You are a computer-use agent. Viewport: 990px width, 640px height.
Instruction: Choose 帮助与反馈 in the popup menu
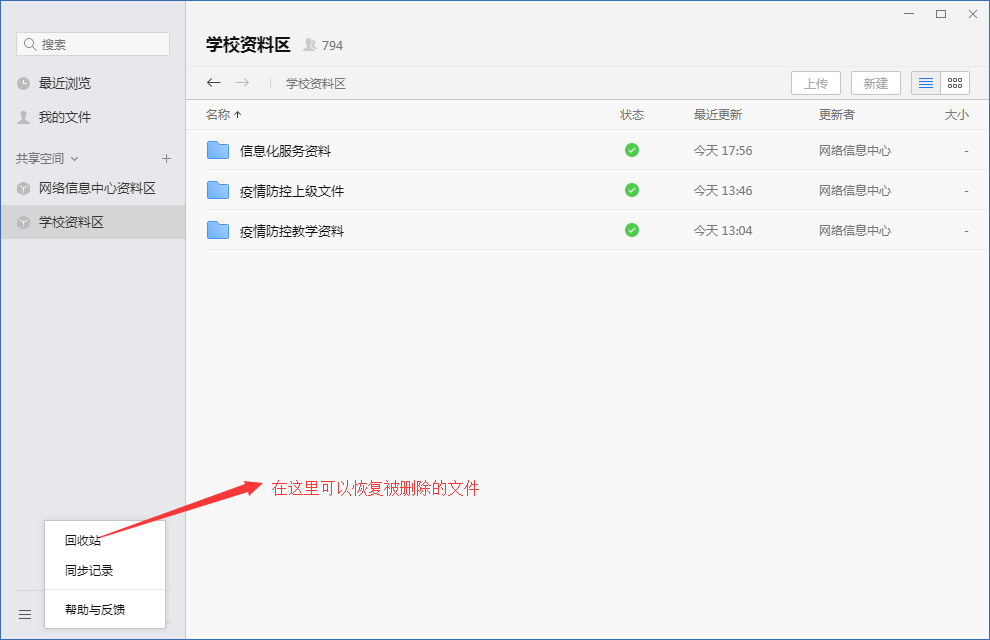[x=95, y=609]
